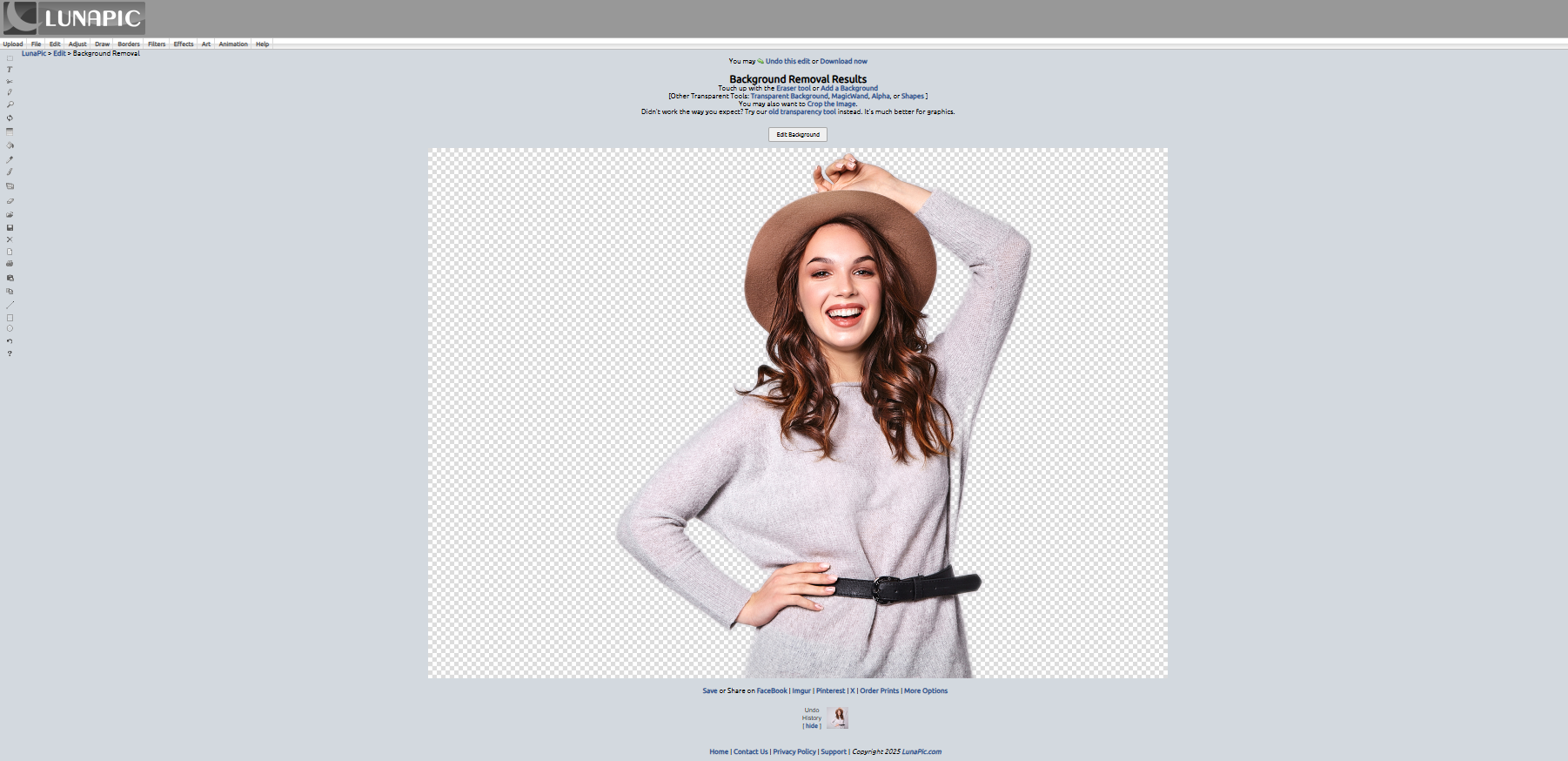Viewport: 1568px width, 761px height.
Task: Click the undo history thumbnail image
Action: 837,717
